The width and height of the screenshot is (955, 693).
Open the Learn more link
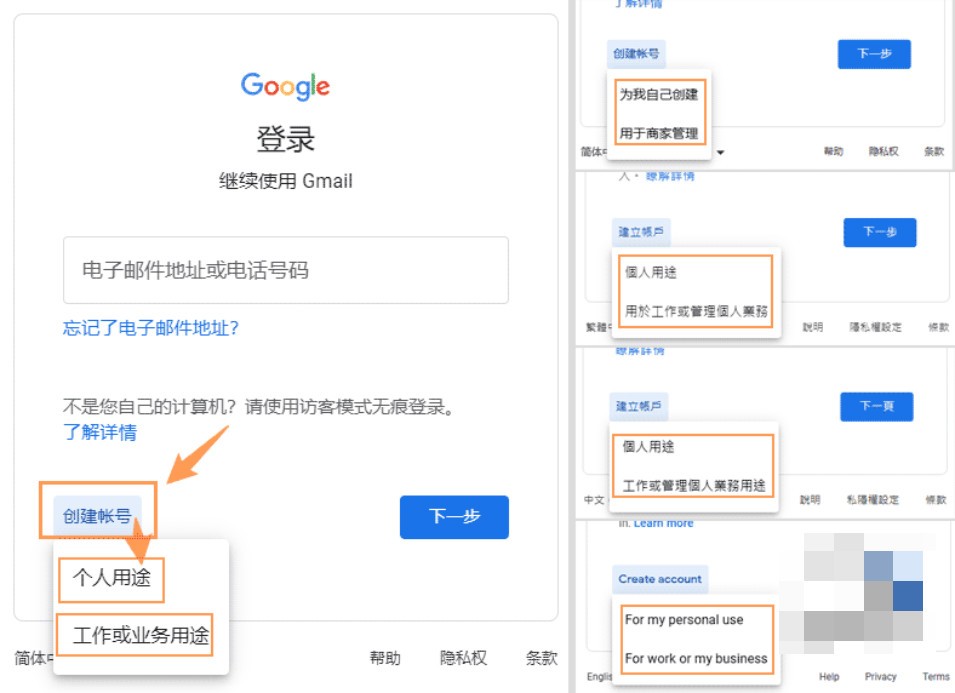tap(663, 523)
